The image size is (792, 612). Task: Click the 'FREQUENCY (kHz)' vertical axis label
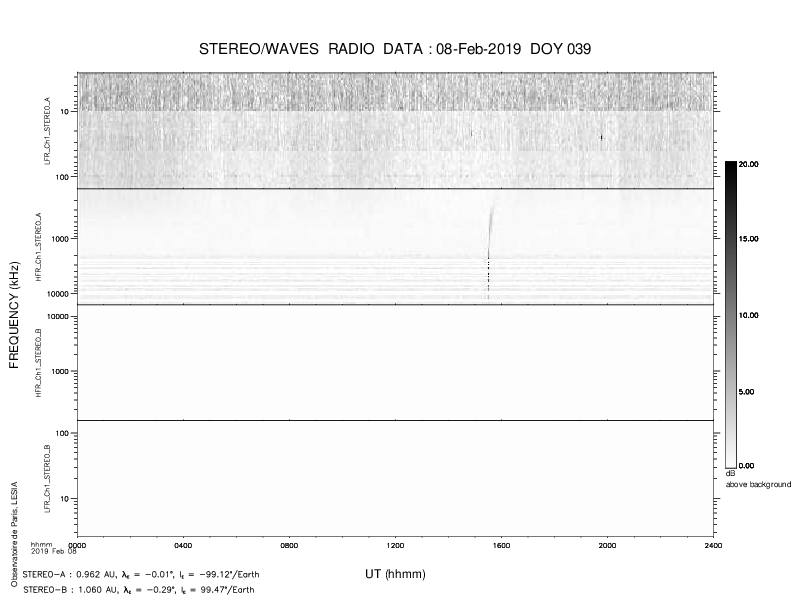[14, 315]
